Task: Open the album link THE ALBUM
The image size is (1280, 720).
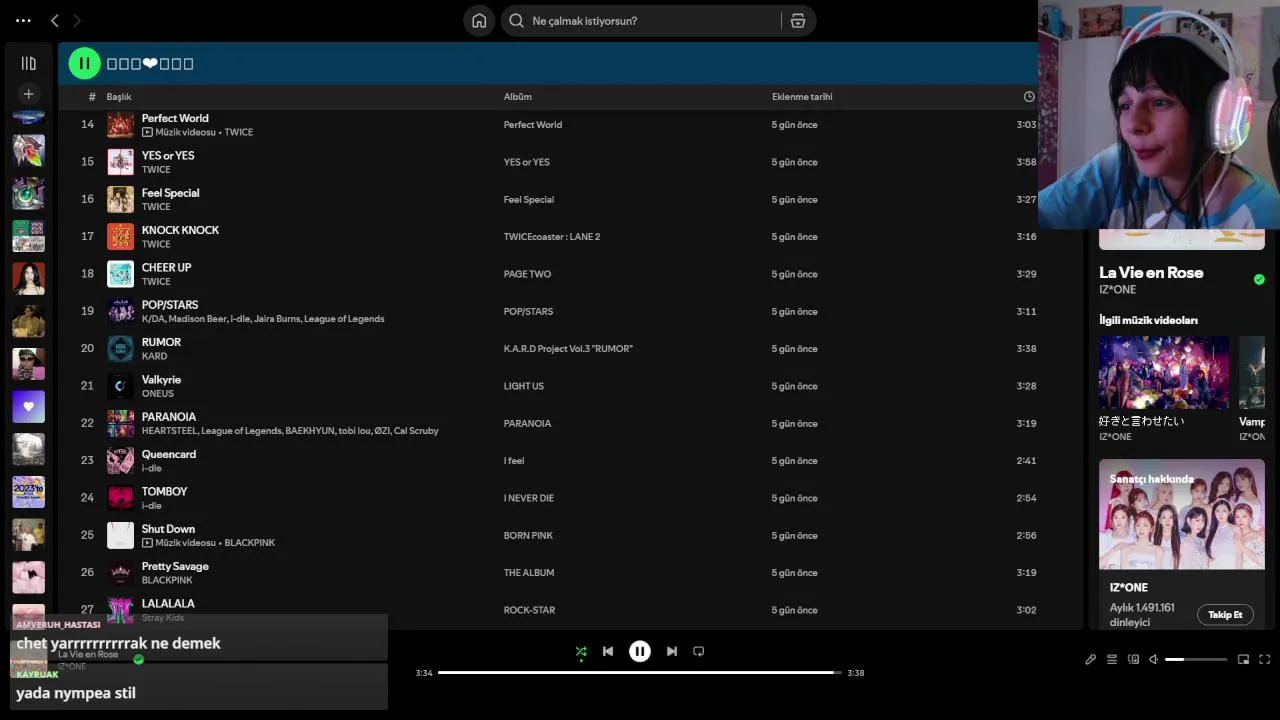Action: coord(529,573)
